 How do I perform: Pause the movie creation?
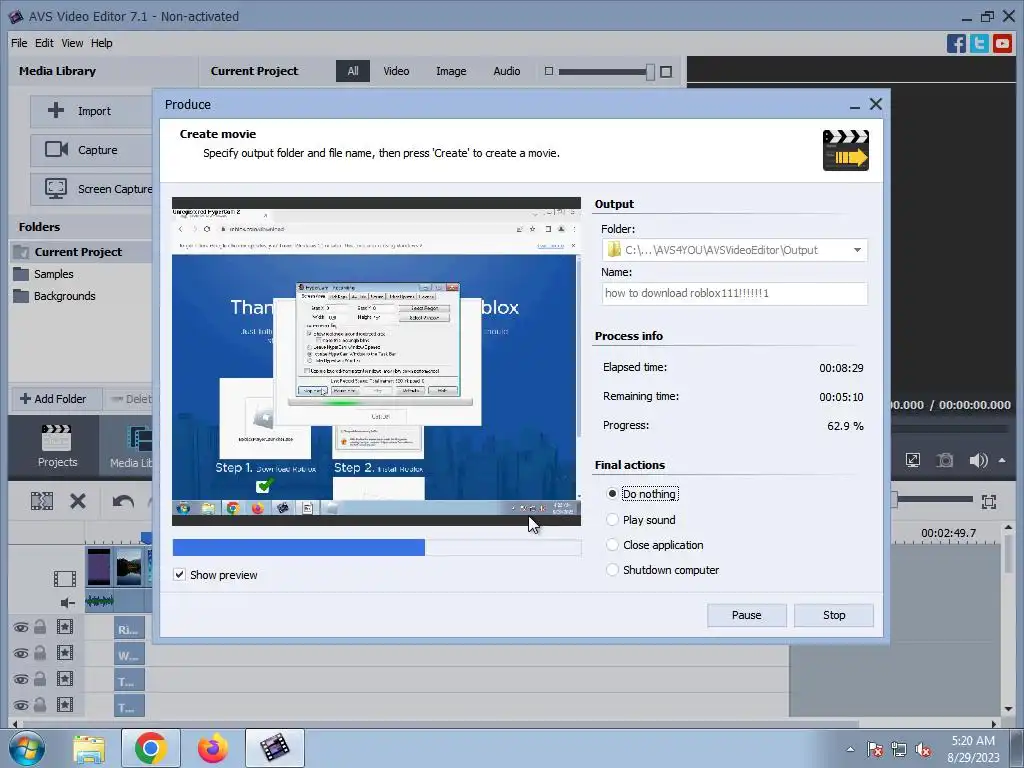pos(746,615)
